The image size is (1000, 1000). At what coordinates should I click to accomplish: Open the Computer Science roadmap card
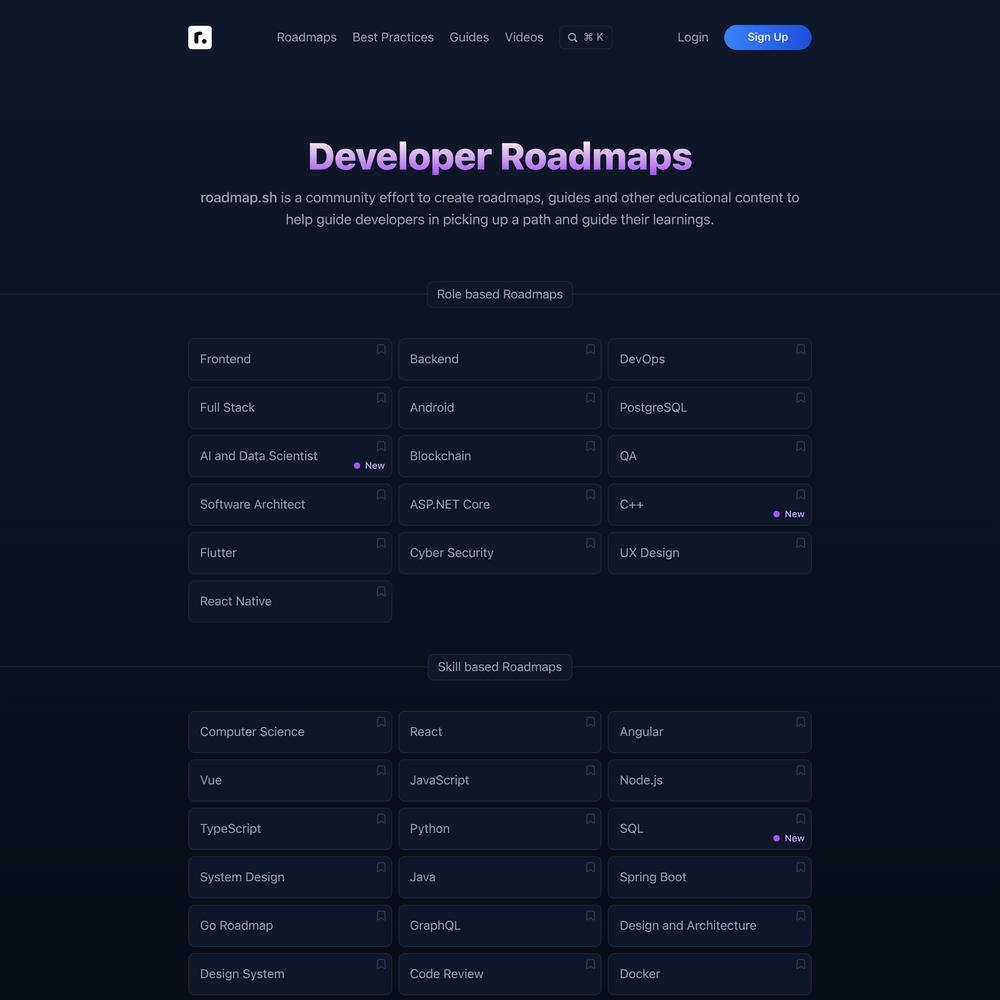click(290, 732)
